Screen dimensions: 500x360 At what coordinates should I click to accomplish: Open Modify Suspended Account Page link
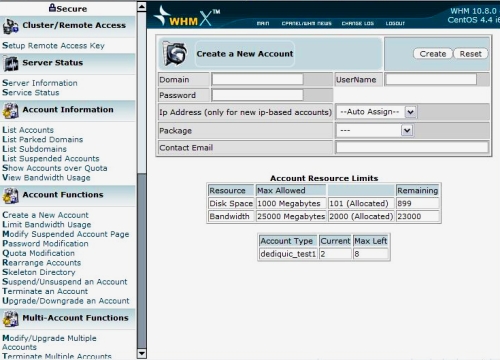(x=66, y=234)
